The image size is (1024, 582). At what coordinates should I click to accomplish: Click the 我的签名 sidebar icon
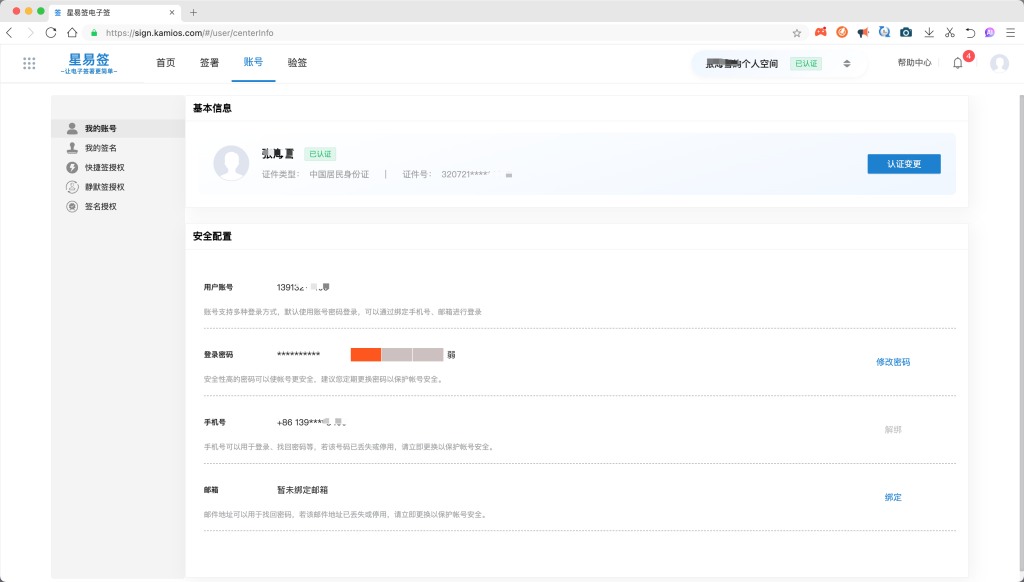click(x=72, y=148)
